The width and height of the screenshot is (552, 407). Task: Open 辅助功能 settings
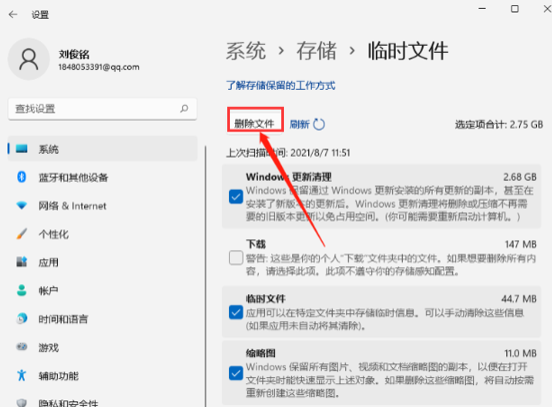[102, 376]
